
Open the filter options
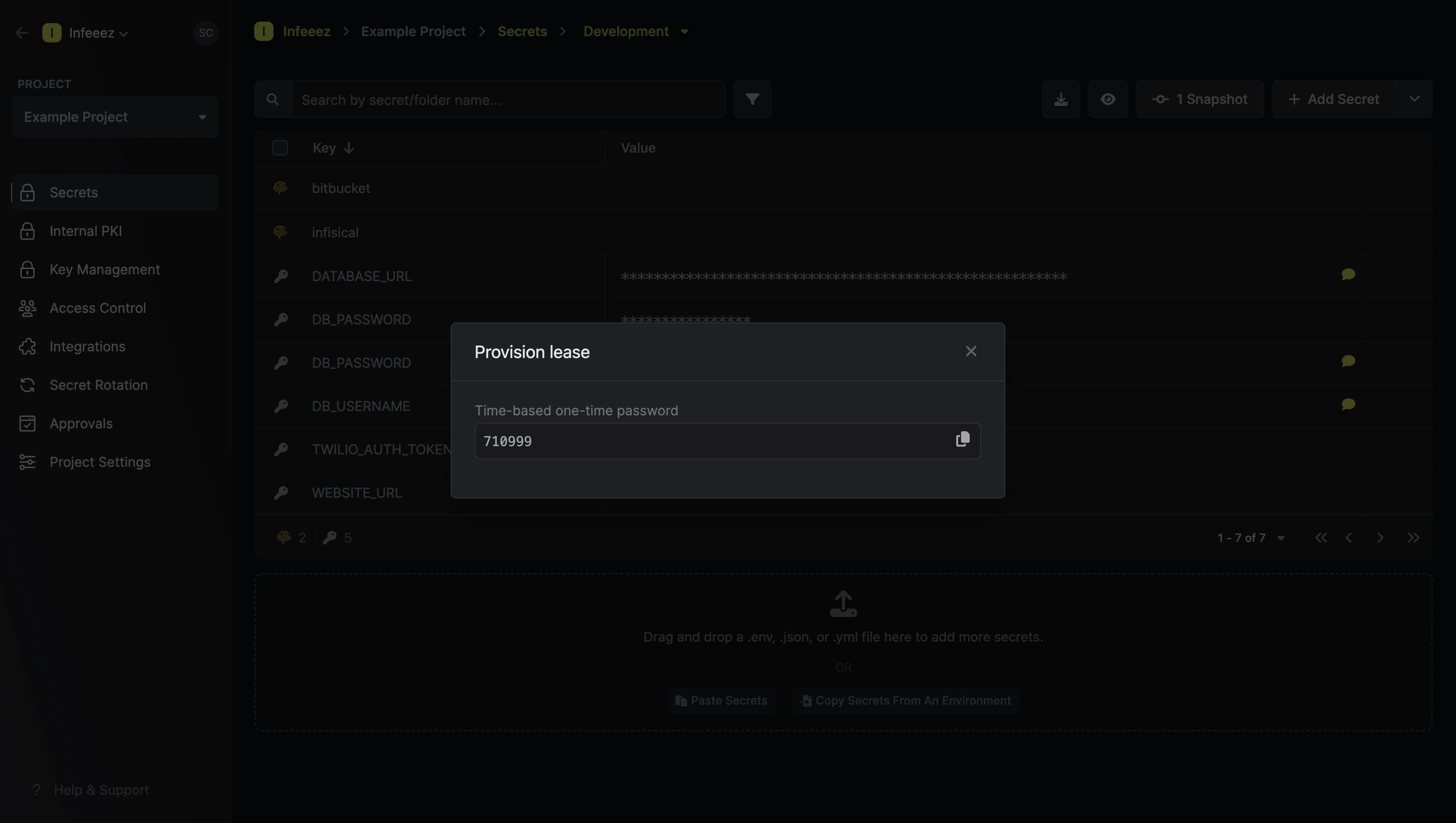pyautogui.click(x=752, y=100)
